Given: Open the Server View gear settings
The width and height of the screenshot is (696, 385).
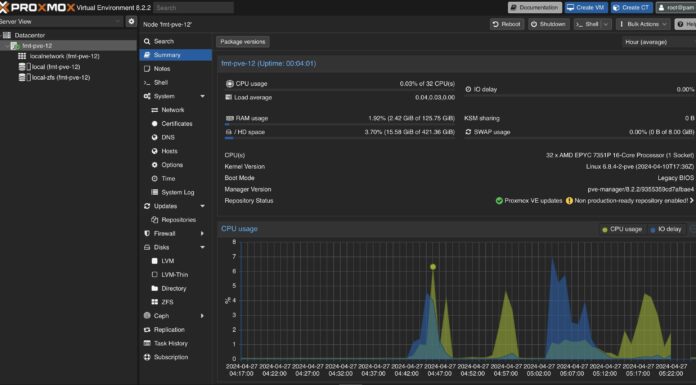Looking at the screenshot, I should point(131,21).
